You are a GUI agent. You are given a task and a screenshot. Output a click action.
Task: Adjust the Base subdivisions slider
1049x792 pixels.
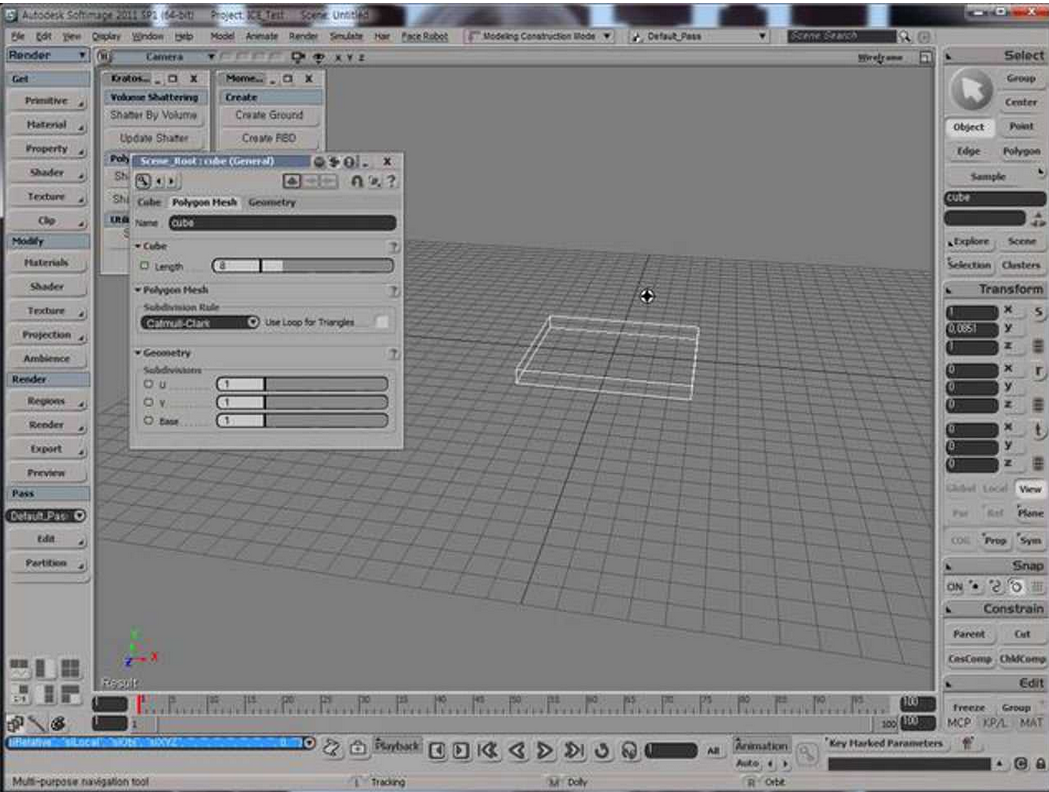pos(302,420)
